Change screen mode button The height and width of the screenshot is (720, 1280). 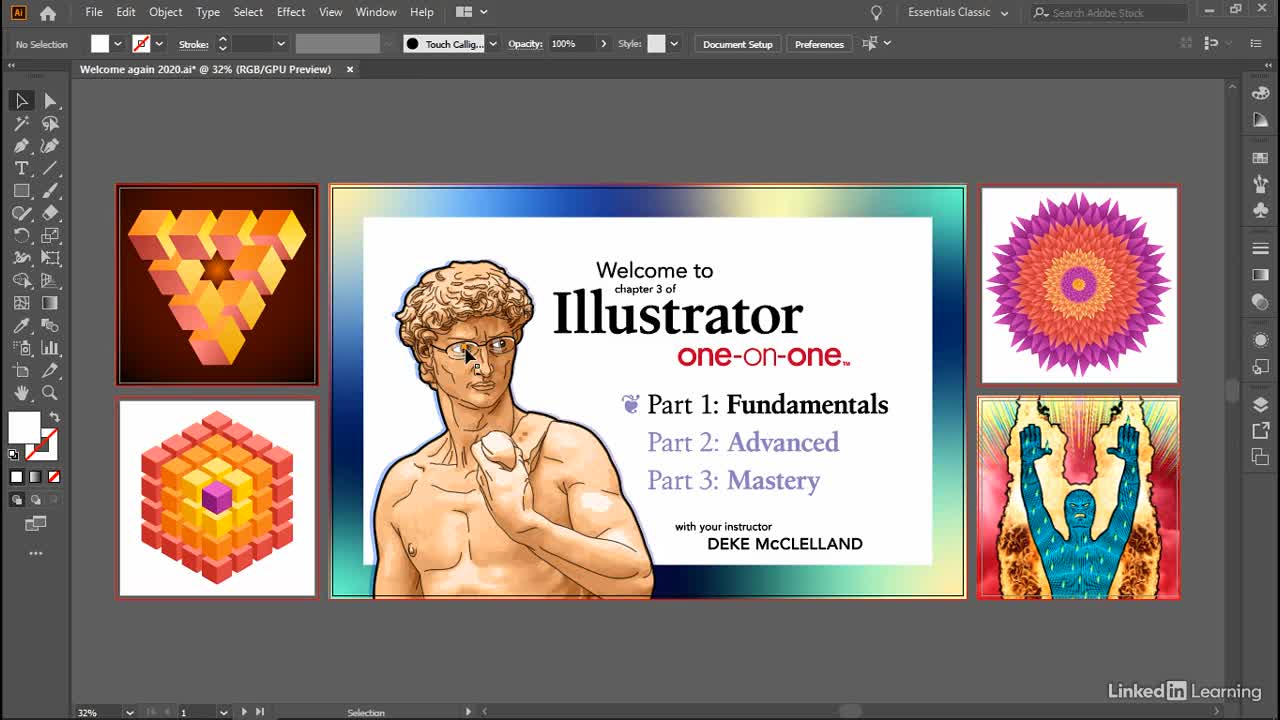click(x=36, y=523)
